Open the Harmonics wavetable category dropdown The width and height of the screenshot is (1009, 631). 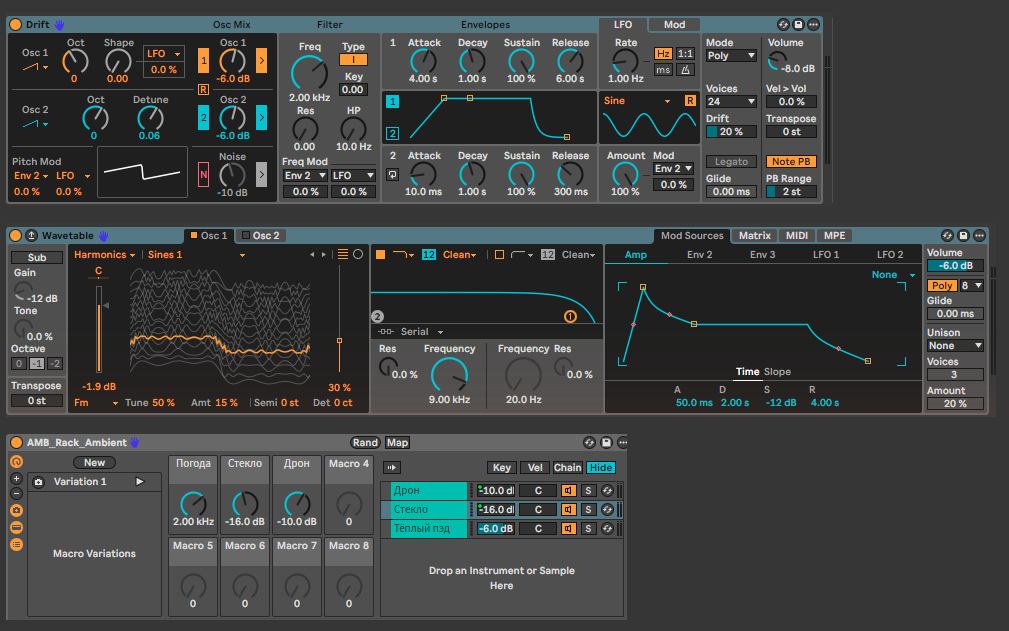(104, 255)
